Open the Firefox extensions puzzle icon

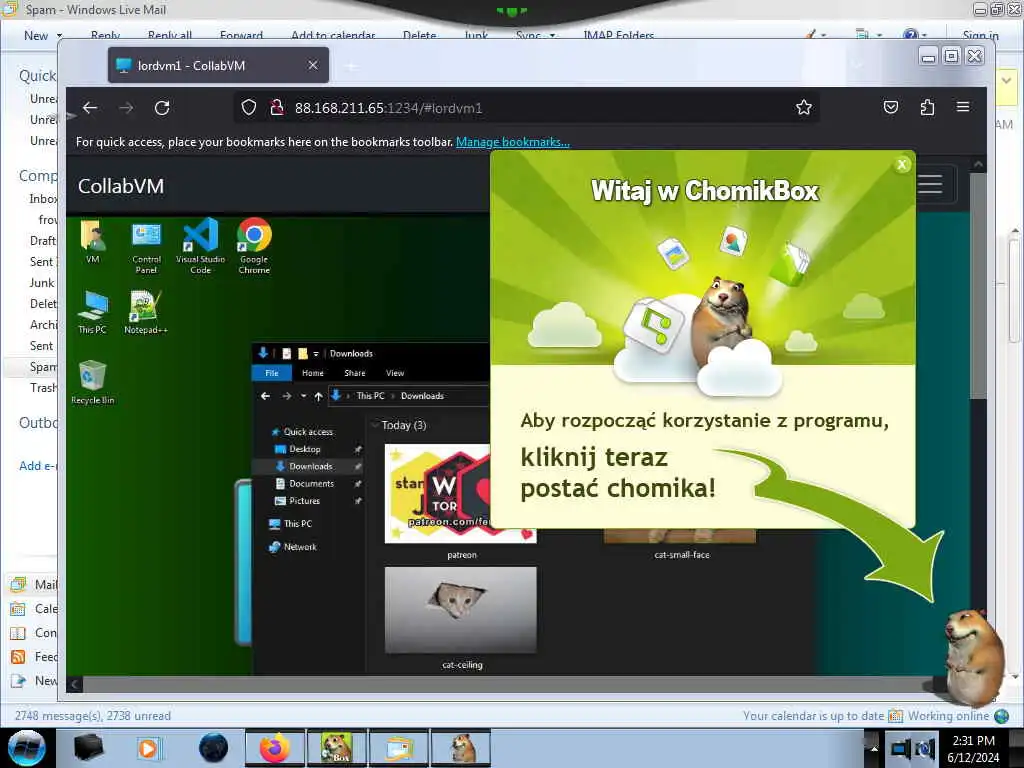coord(927,107)
